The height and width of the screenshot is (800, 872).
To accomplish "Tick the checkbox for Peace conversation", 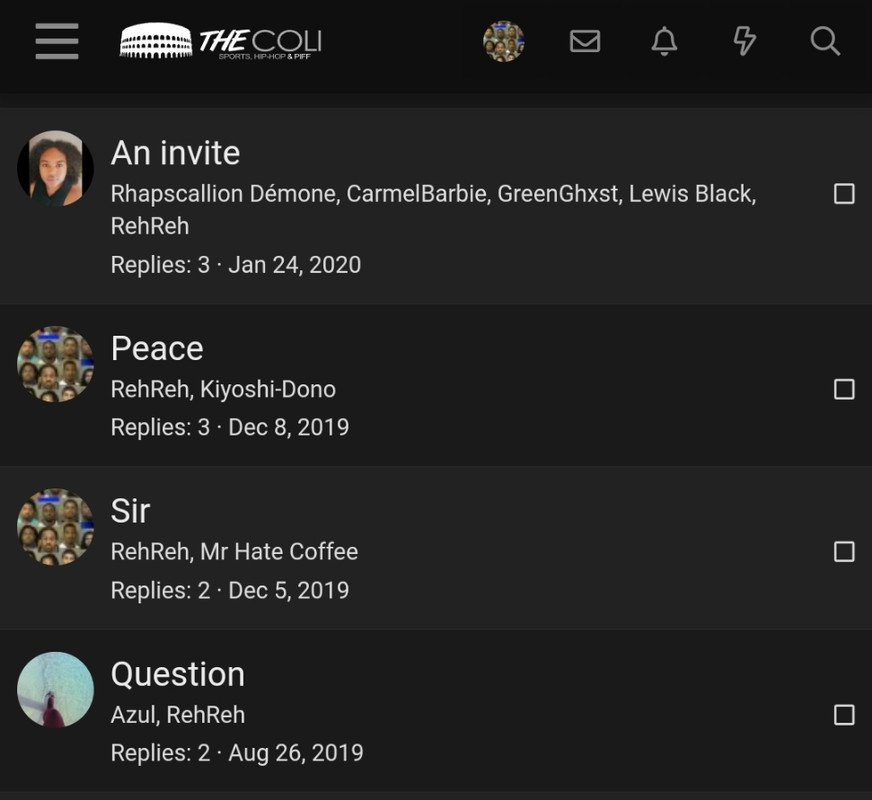I will click(x=844, y=389).
